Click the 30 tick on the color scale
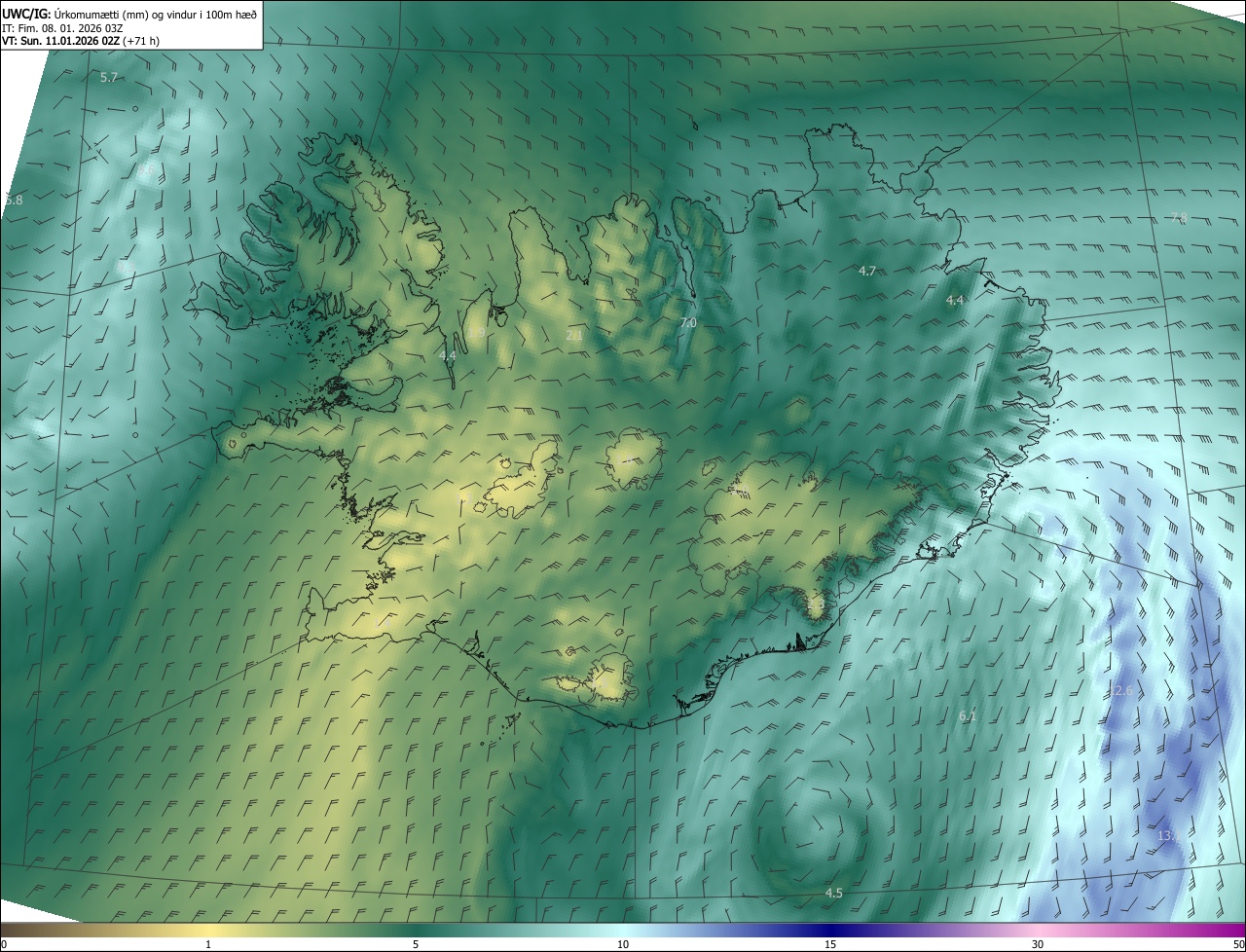Screen dimensions: 1246x952 [1038, 944]
